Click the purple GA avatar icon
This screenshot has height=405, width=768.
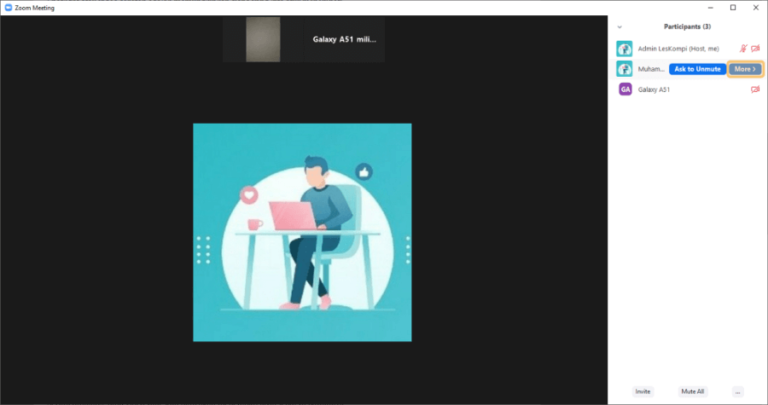(x=625, y=89)
